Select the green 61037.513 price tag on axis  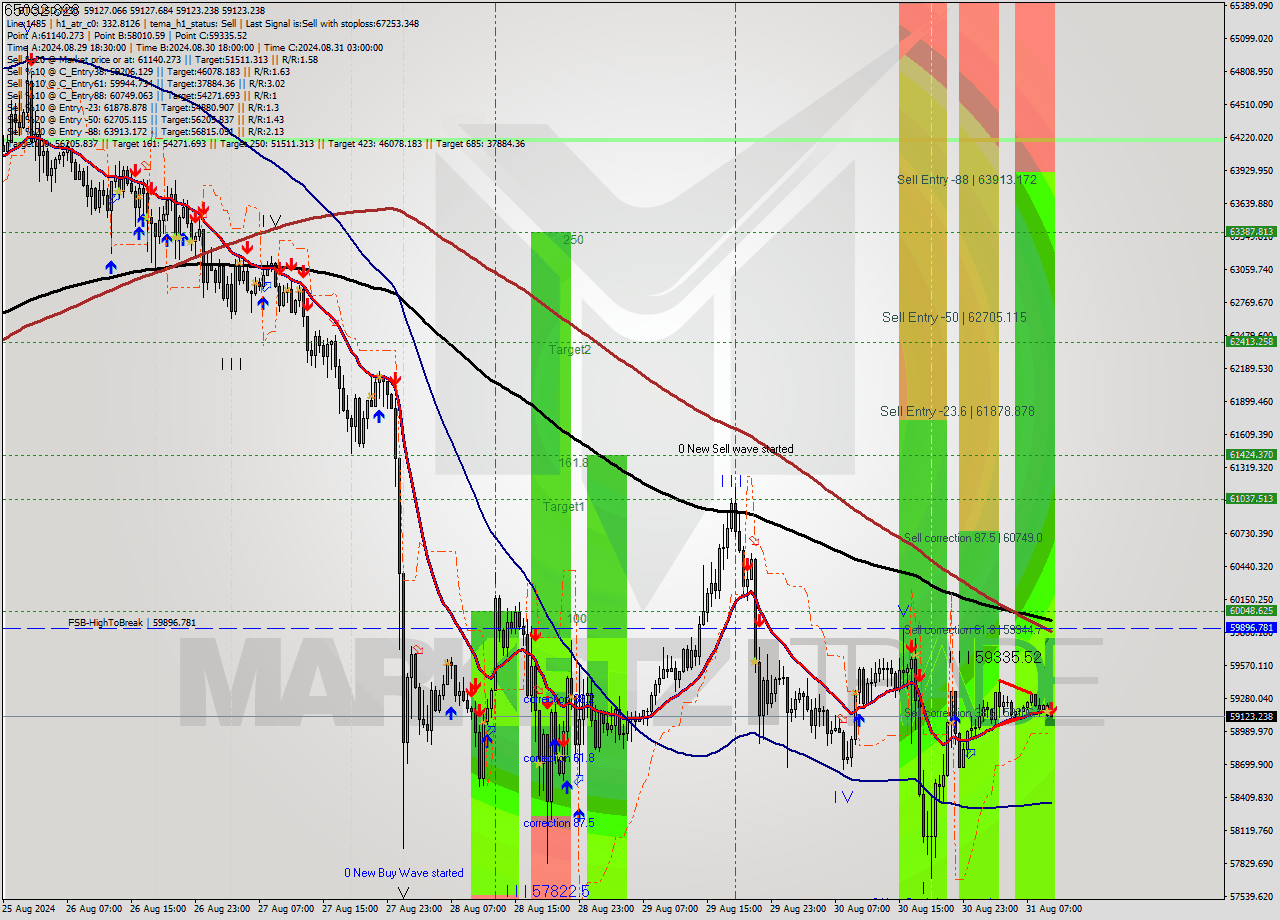pos(1250,498)
